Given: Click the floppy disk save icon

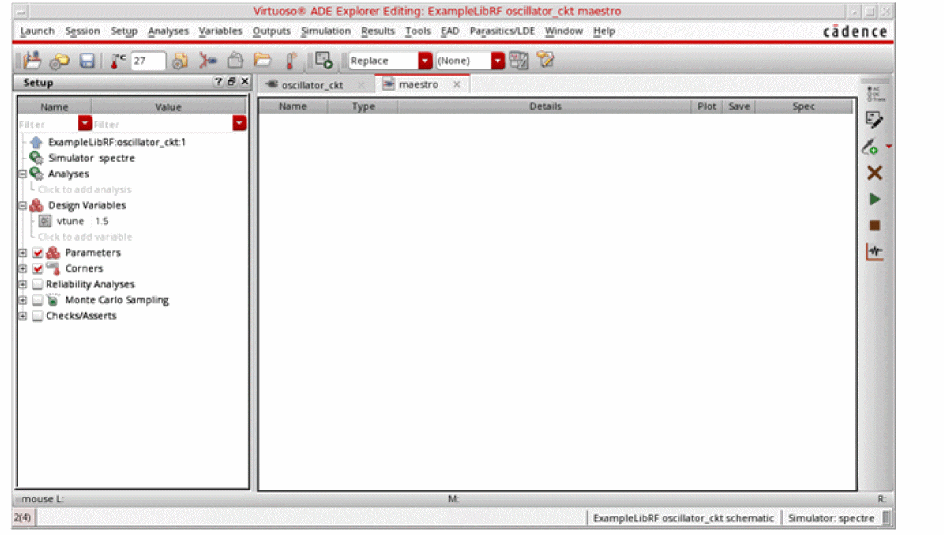Looking at the screenshot, I should coord(87,61).
